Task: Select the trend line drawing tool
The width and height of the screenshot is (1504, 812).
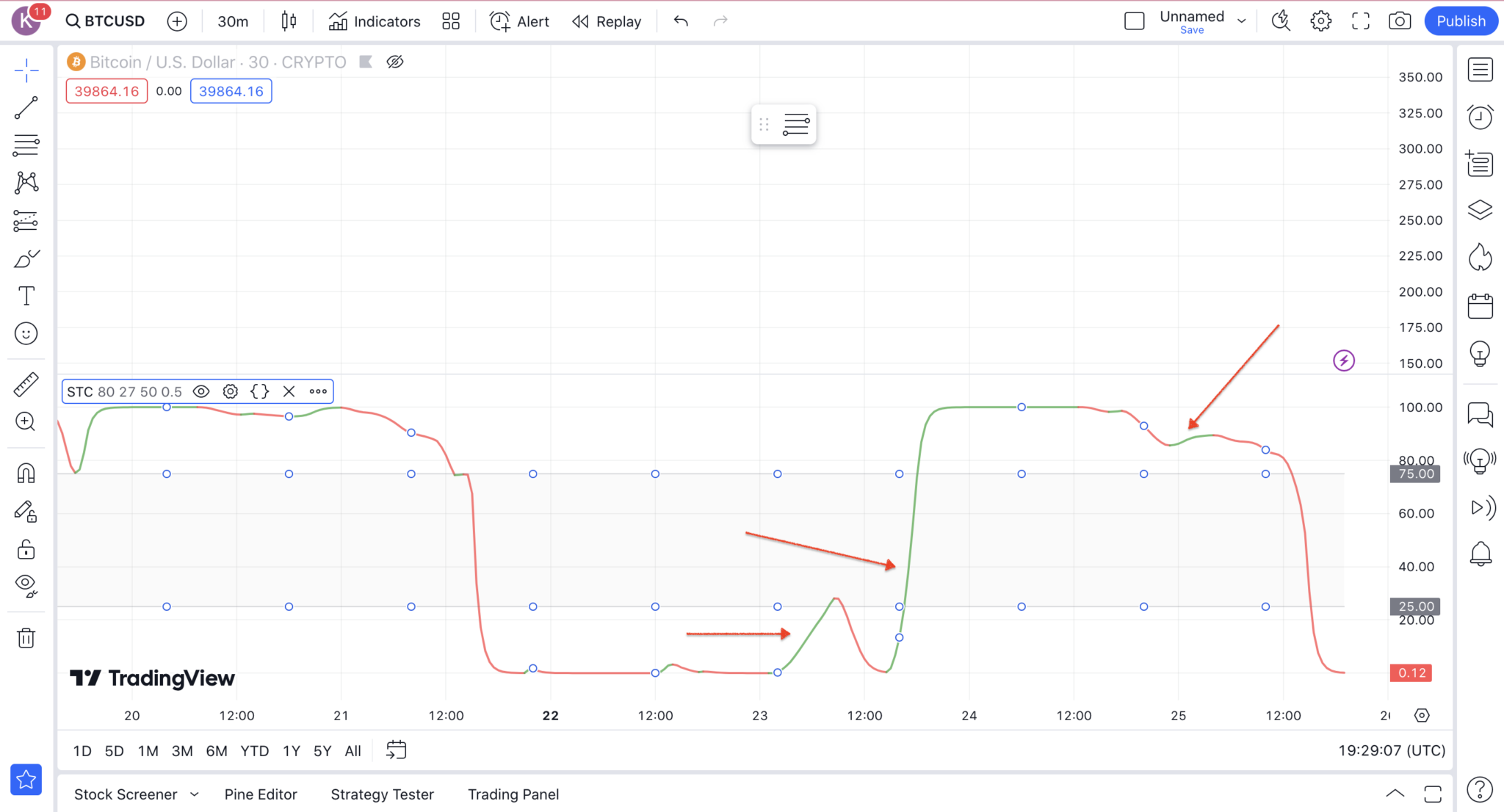Action: click(x=26, y=107)
